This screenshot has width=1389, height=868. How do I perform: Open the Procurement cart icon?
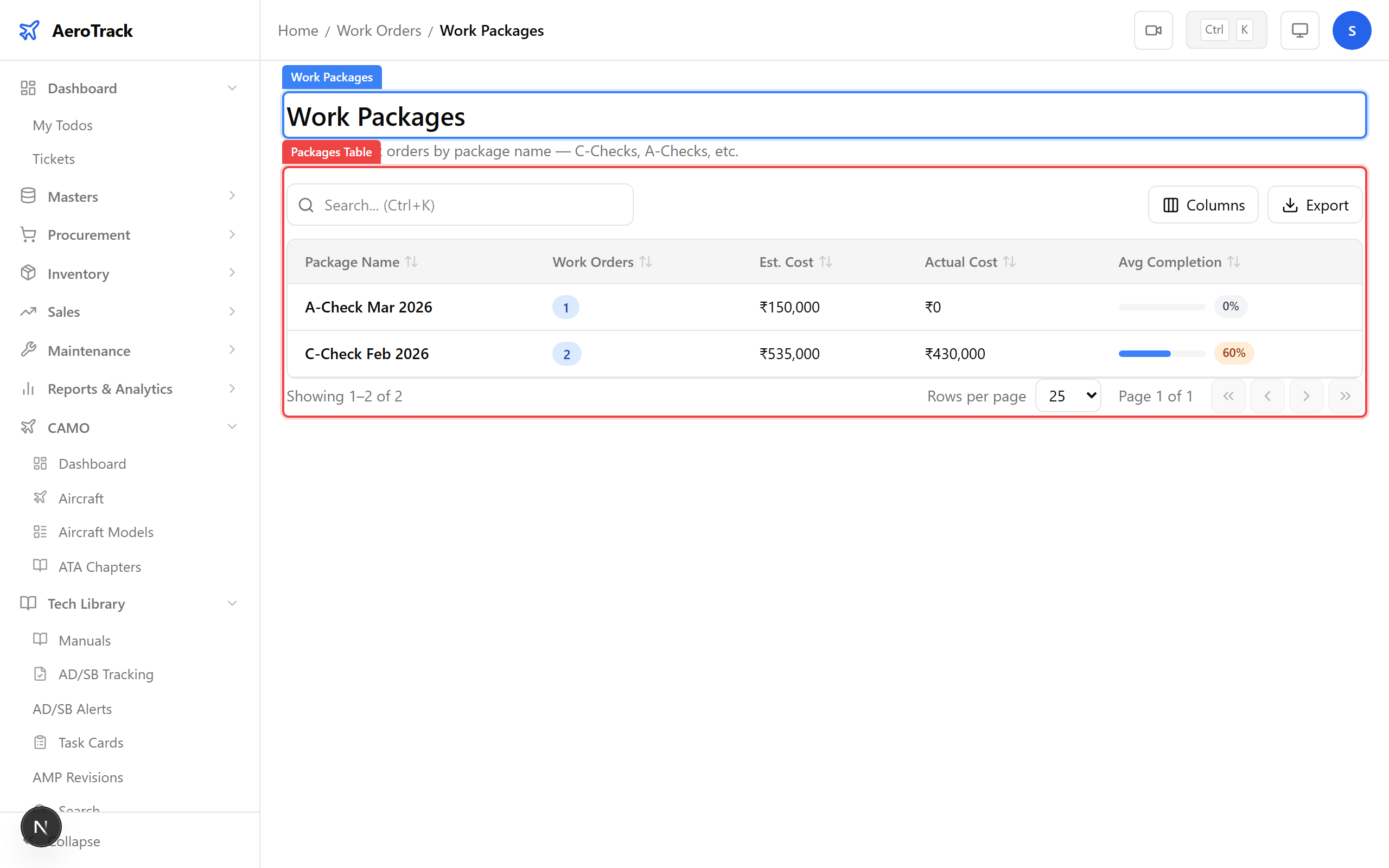pyautogui.click(x=28, y=234)
